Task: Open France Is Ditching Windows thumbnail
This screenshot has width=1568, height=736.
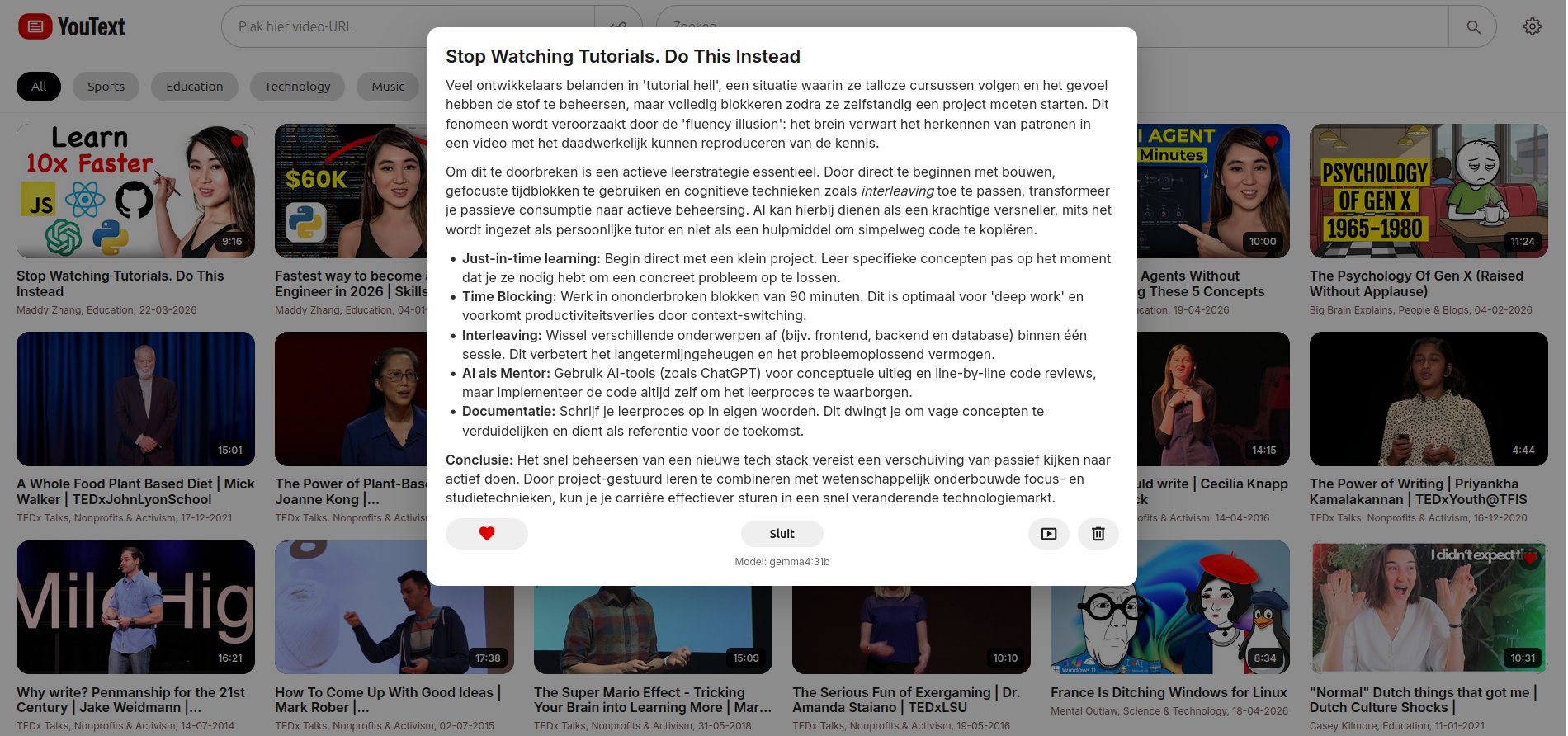Action: pyautogui.click(x=1169, y=607)
